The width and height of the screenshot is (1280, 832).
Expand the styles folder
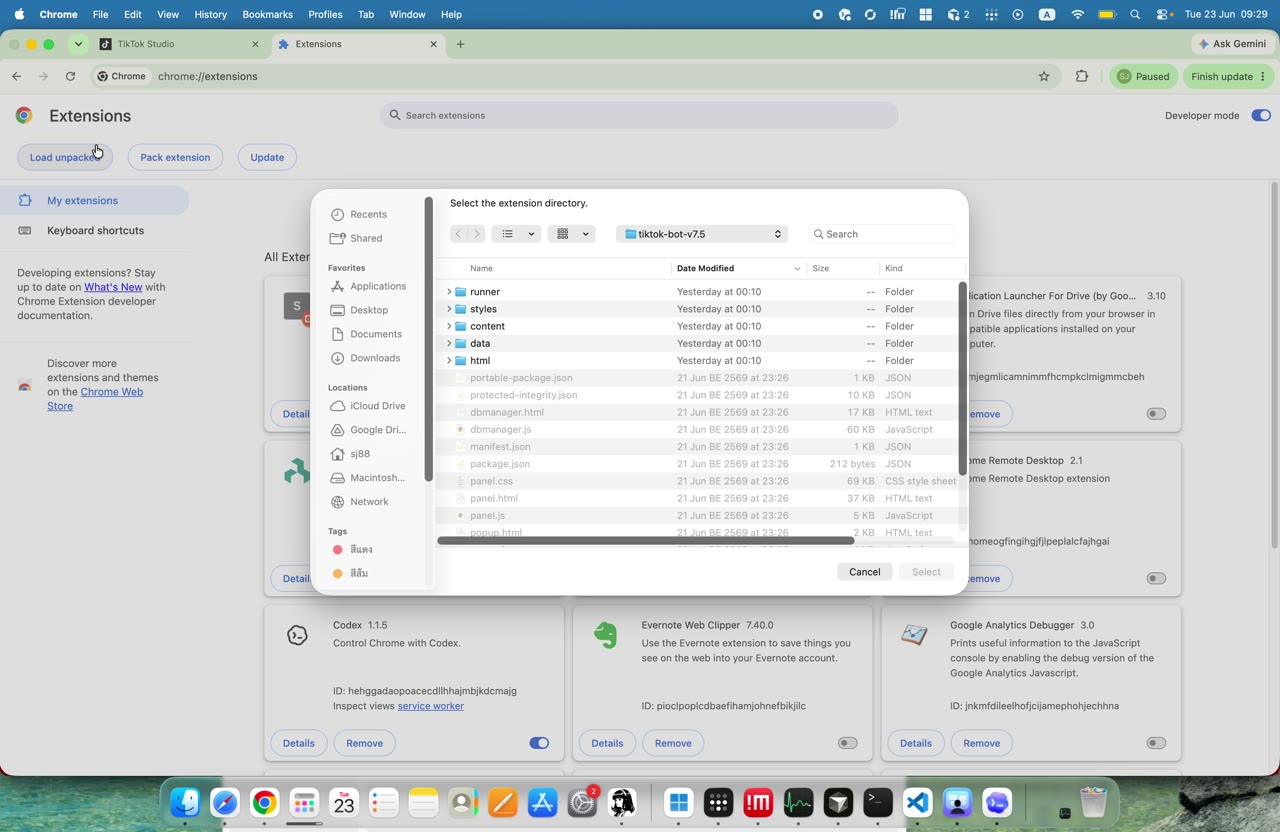coord(449,309)
